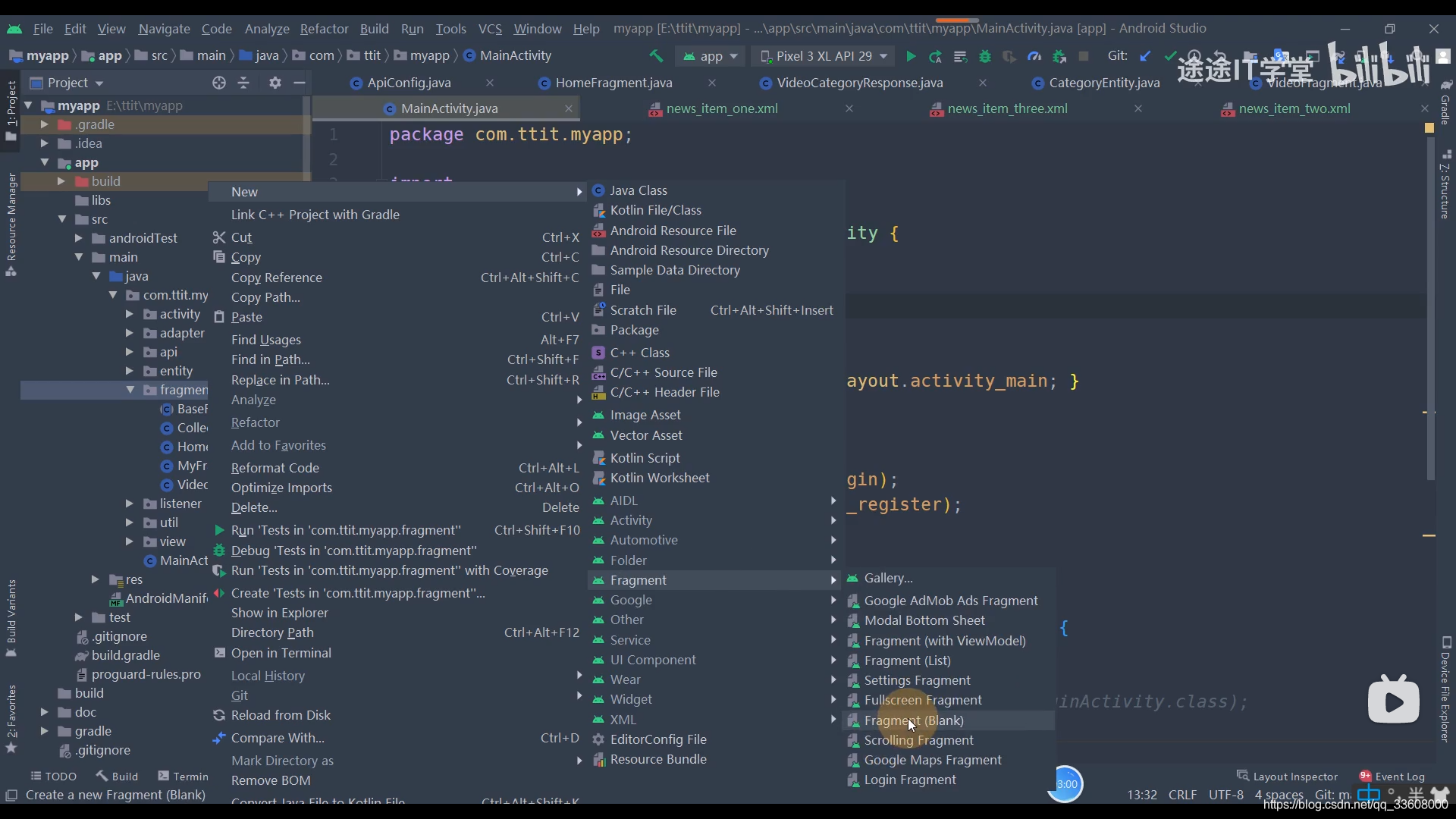
Task: Expand the listener package node
Action: 129,504
